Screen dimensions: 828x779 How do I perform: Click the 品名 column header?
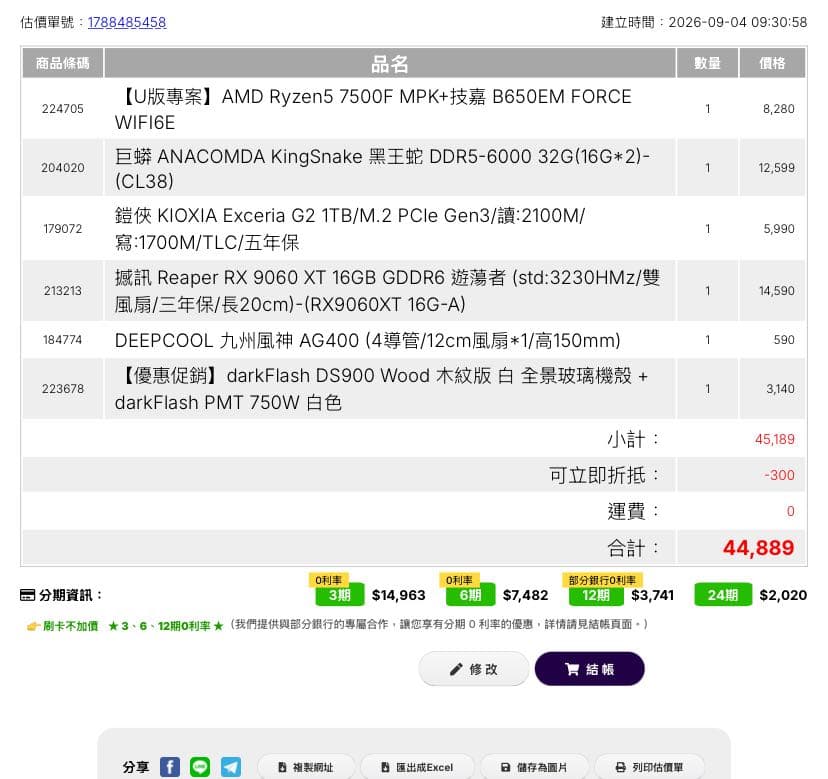point(390,63)
